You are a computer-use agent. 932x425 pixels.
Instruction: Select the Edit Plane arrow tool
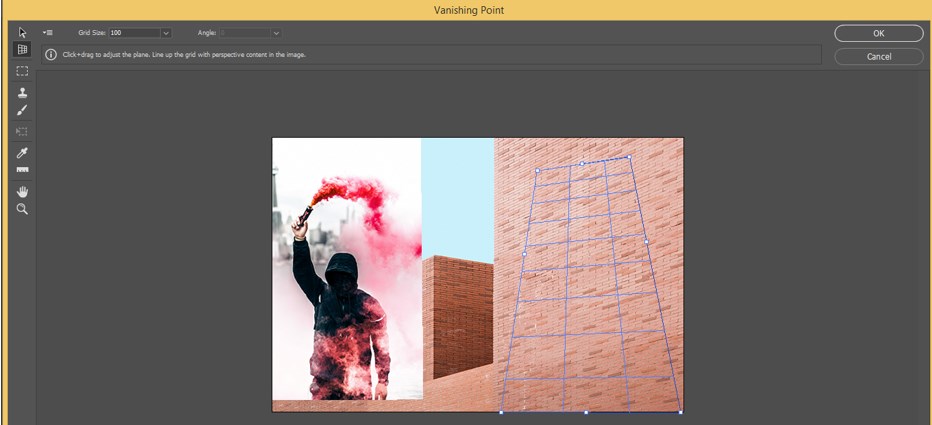[x=22, y=33]
